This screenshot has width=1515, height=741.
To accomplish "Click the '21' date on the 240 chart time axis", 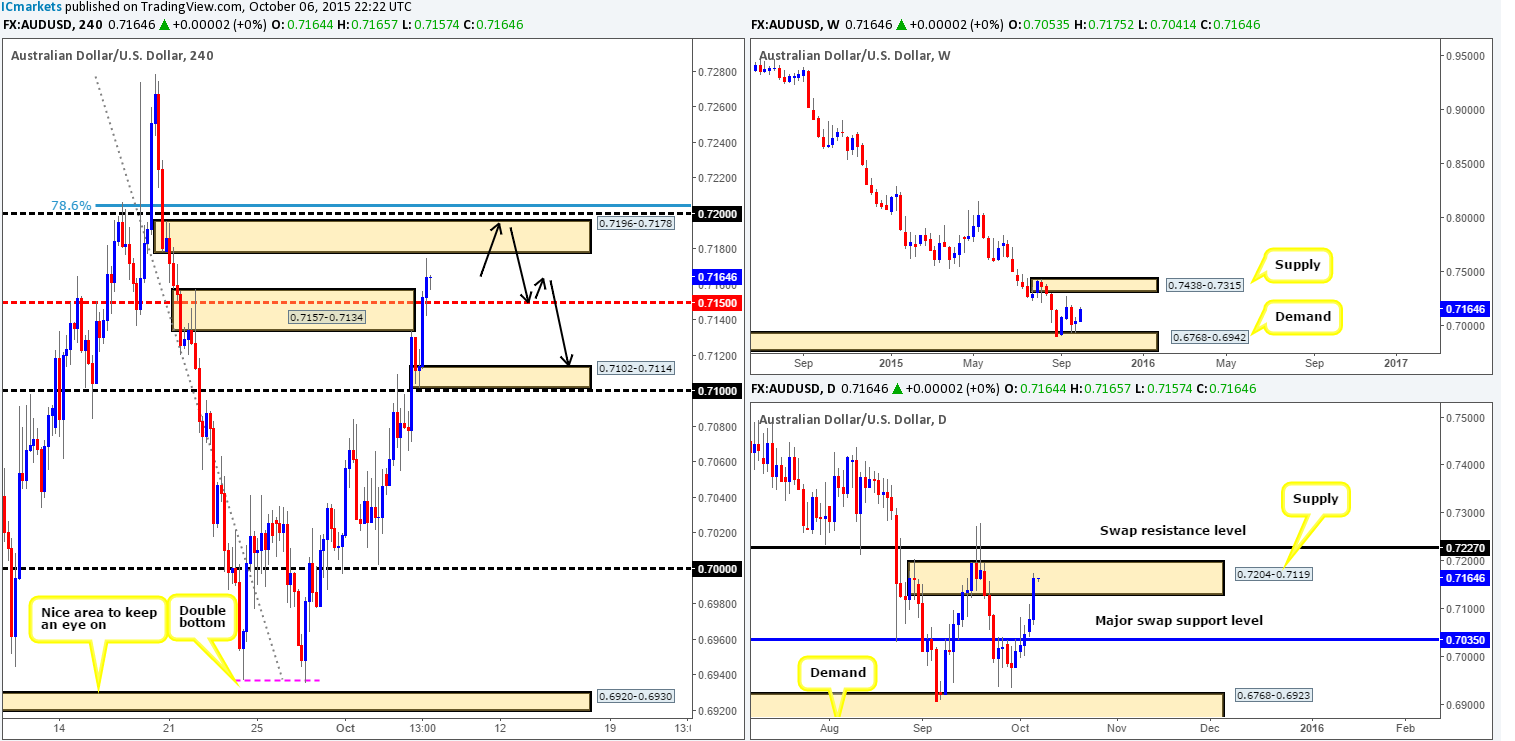I will 168,728.
